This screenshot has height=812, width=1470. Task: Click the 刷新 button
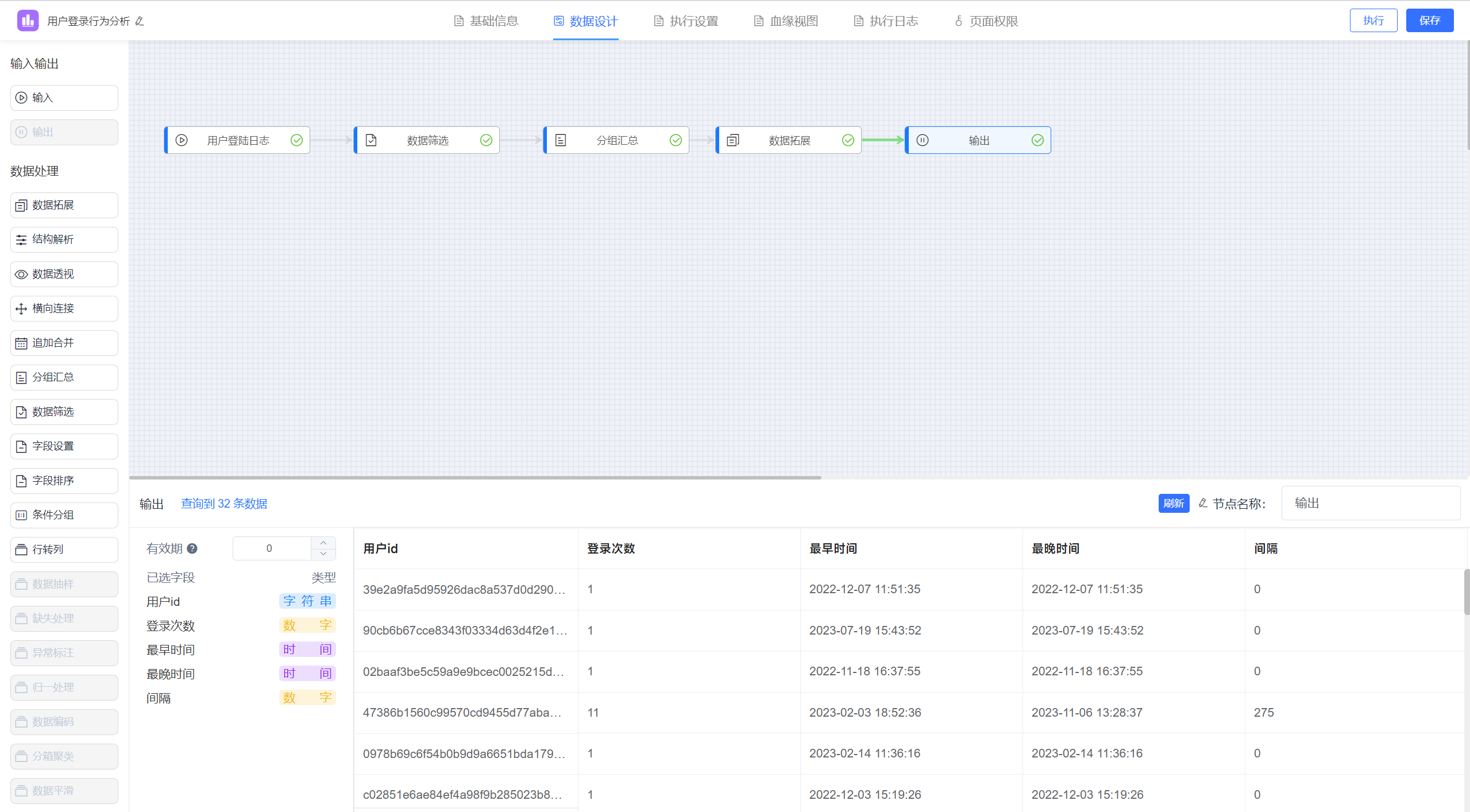pos(1174,503)
